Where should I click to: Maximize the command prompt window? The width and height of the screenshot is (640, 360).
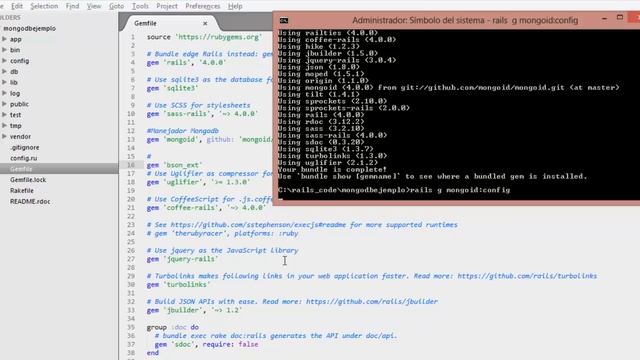620,18
